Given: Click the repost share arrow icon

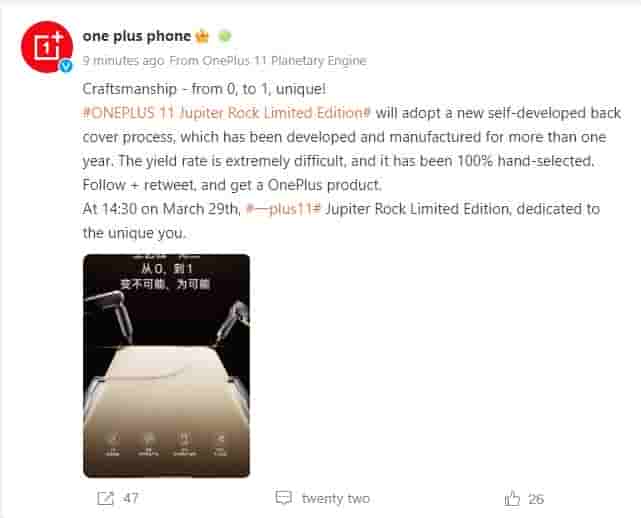Looking at the screenshot, I should pos(105,498).
